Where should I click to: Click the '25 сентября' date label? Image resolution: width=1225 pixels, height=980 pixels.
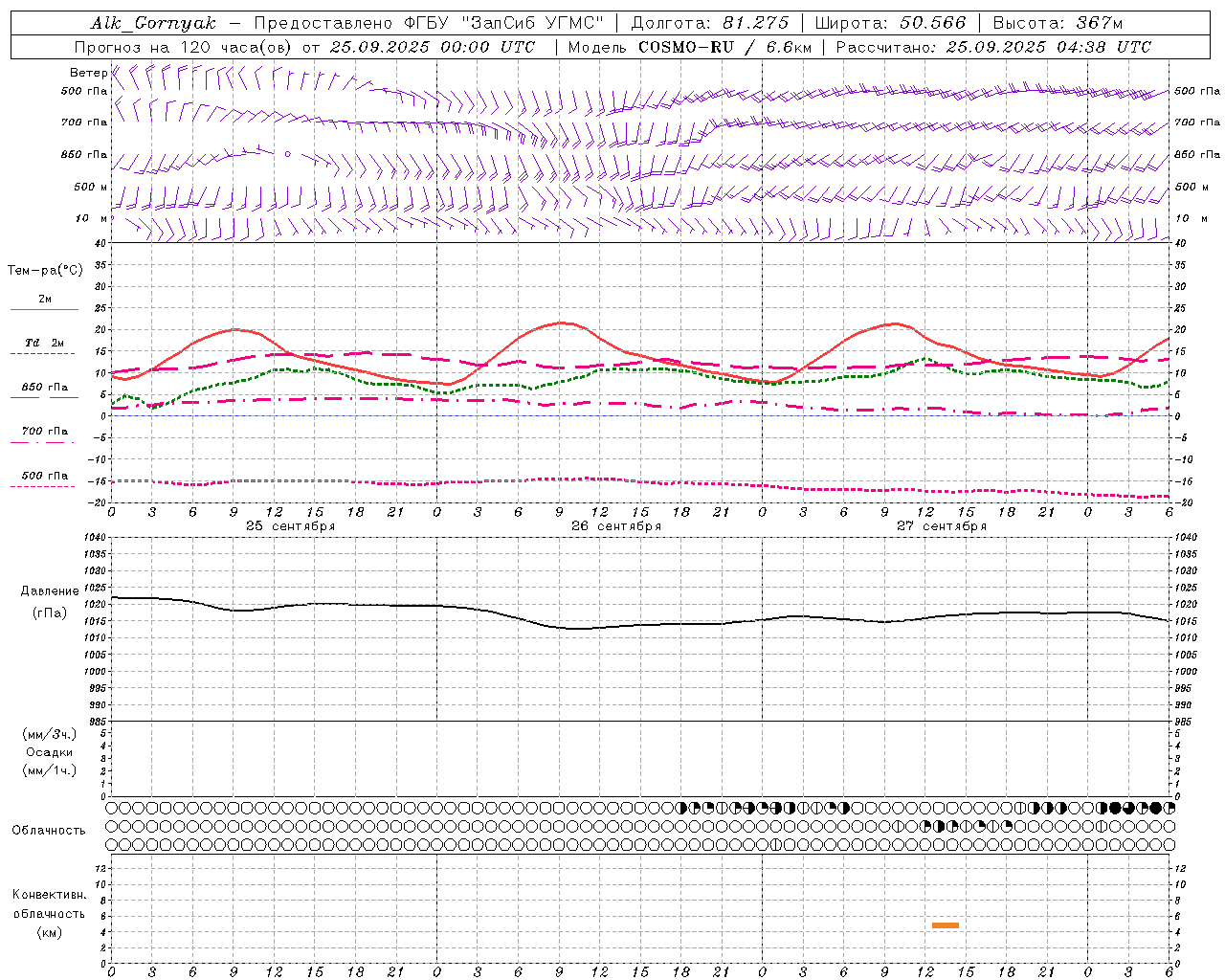tap(290, 526)
